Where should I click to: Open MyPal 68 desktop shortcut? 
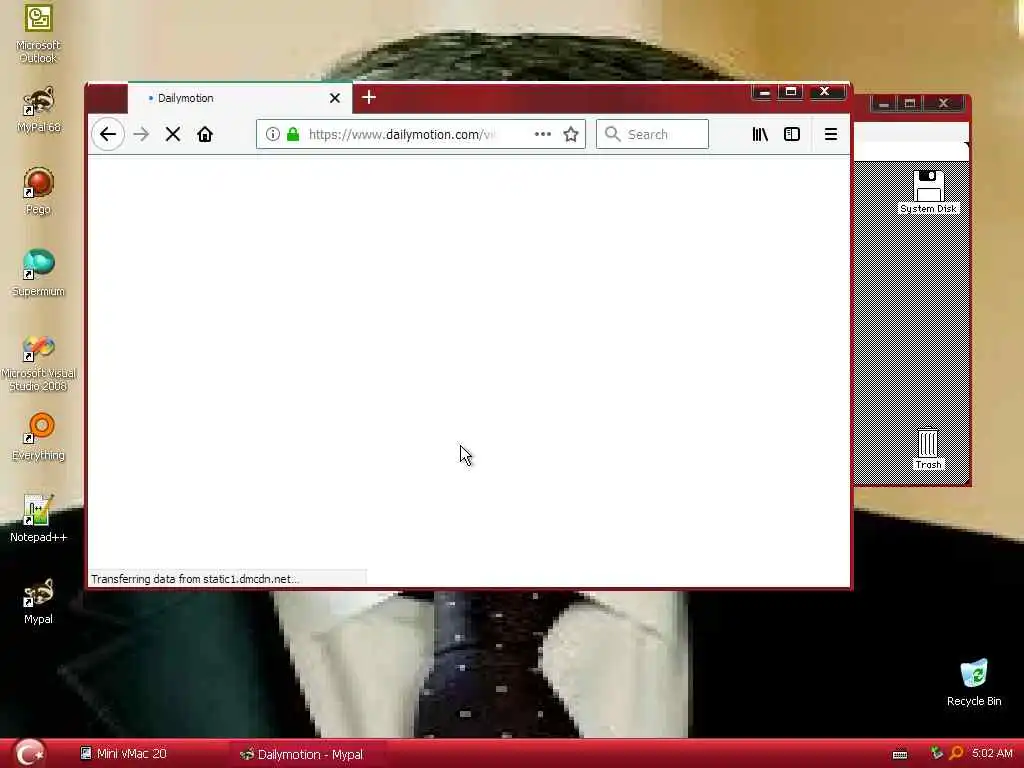[38, 110]
